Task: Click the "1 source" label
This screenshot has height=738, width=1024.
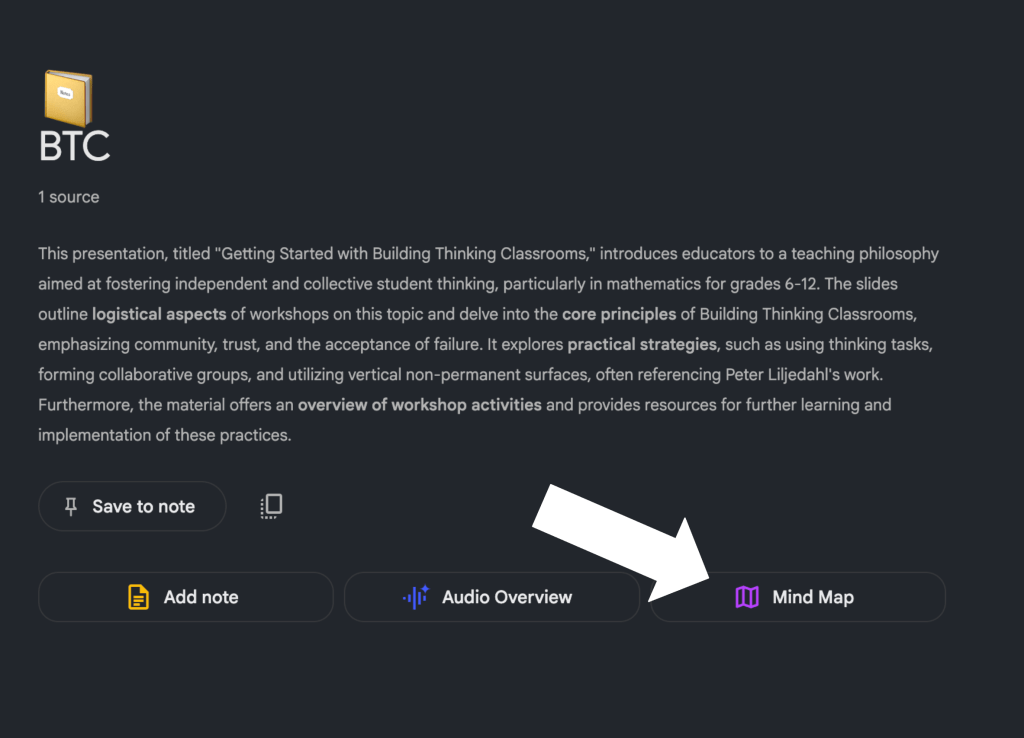Action: point(69,197)
